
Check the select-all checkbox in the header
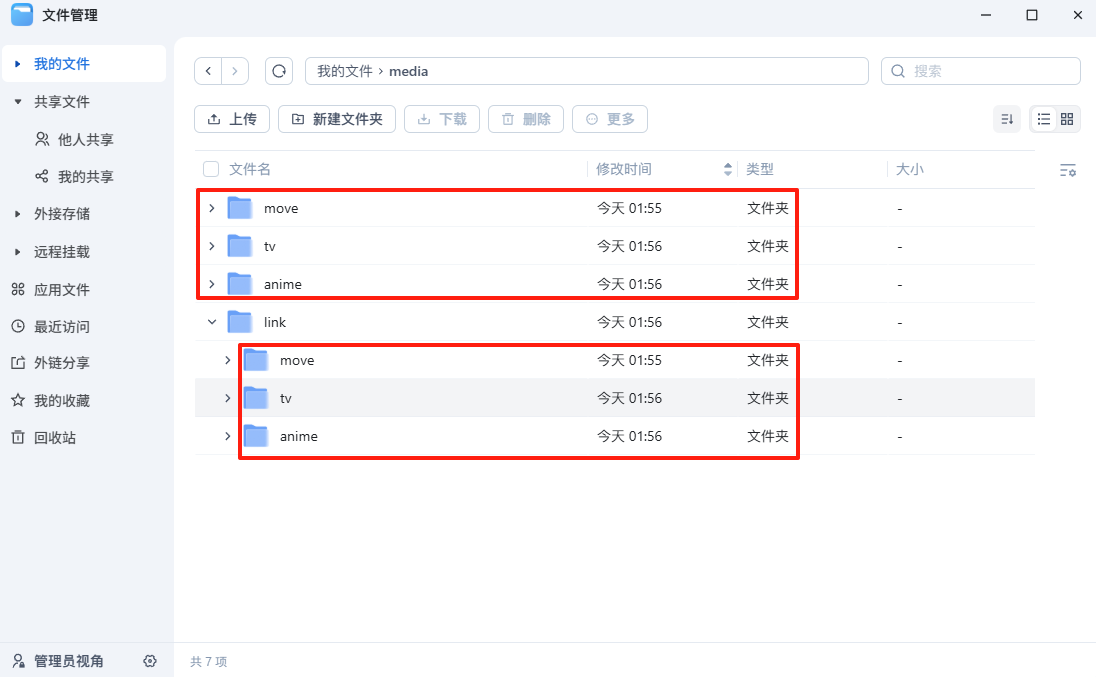[x=210, y=169]
